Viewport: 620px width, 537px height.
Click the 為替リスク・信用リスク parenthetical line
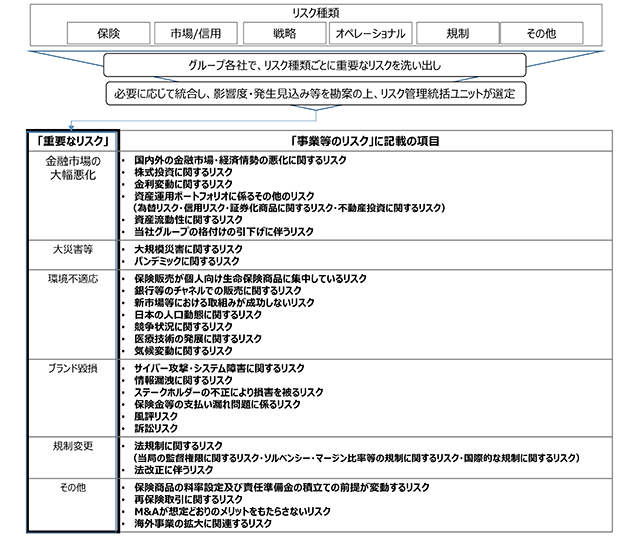tap(289, 208)
